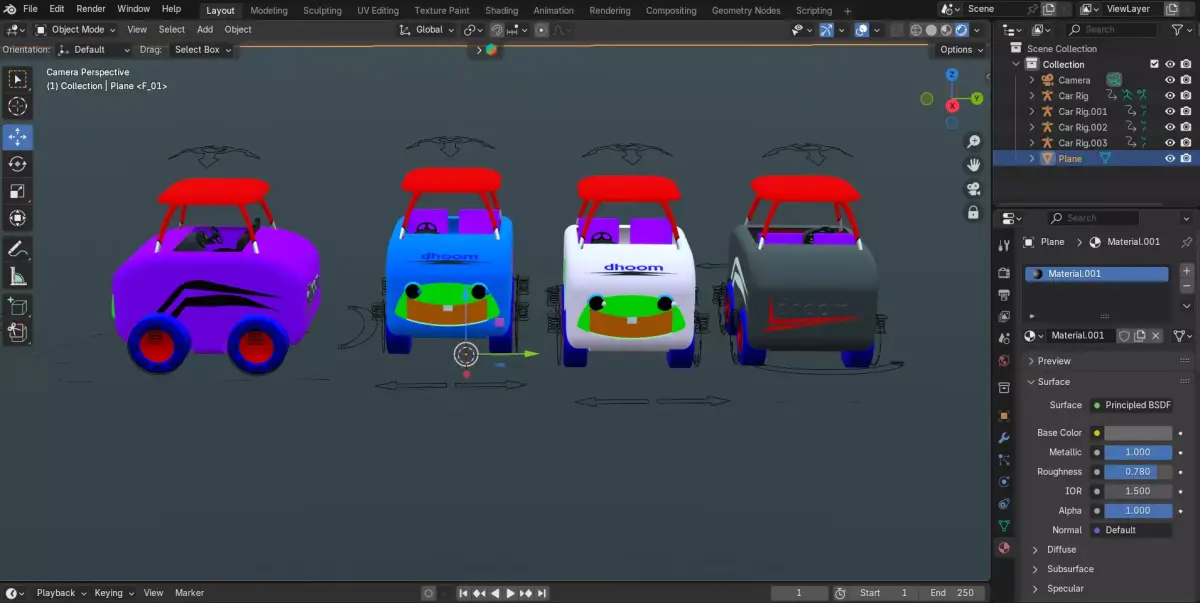Viewport: 1200px width, 603px height.
Task: Open the Particles properties tab
Action: (x=1004, y=459)
